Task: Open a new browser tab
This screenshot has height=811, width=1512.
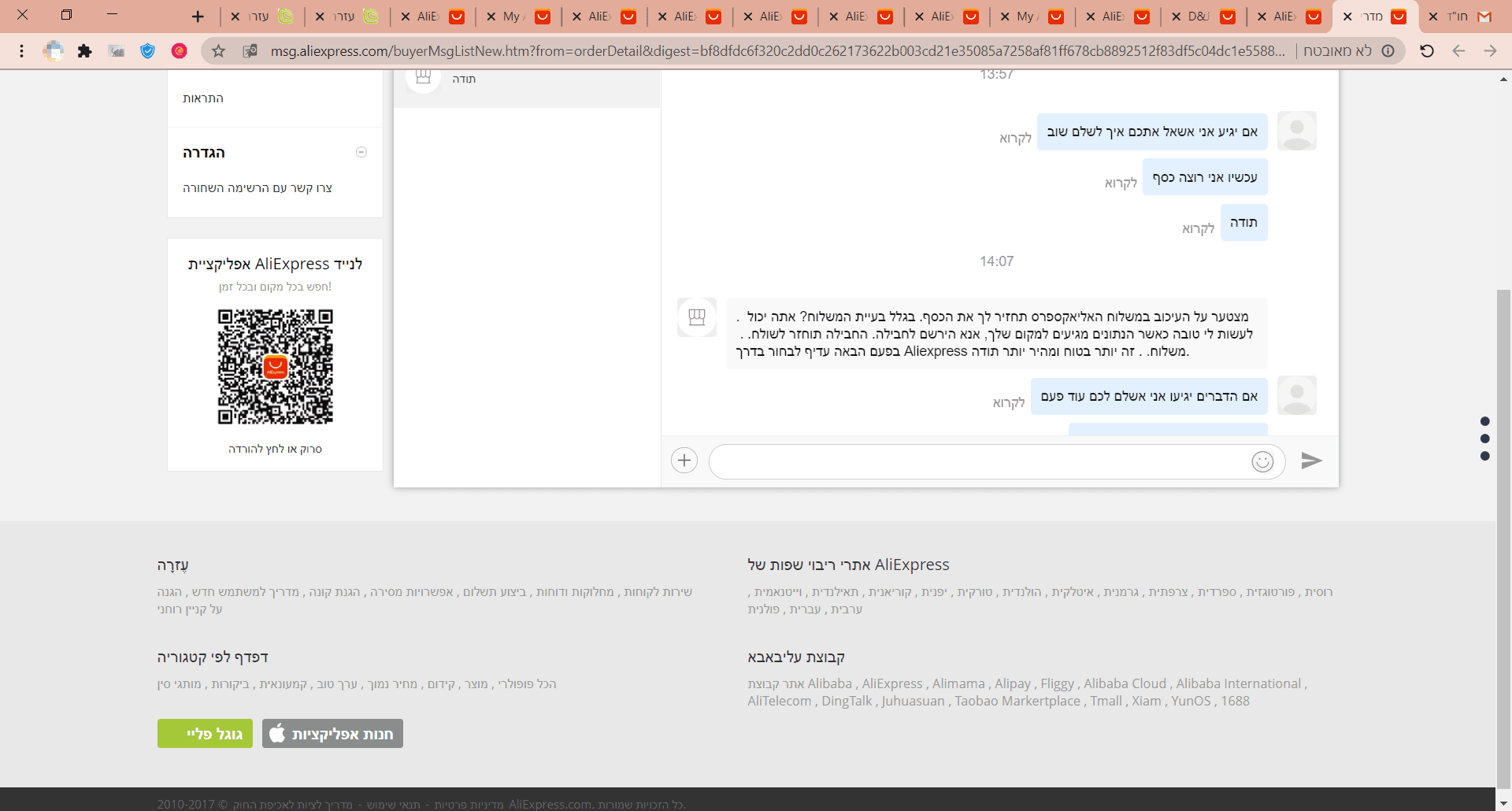Action: point(198,16)
